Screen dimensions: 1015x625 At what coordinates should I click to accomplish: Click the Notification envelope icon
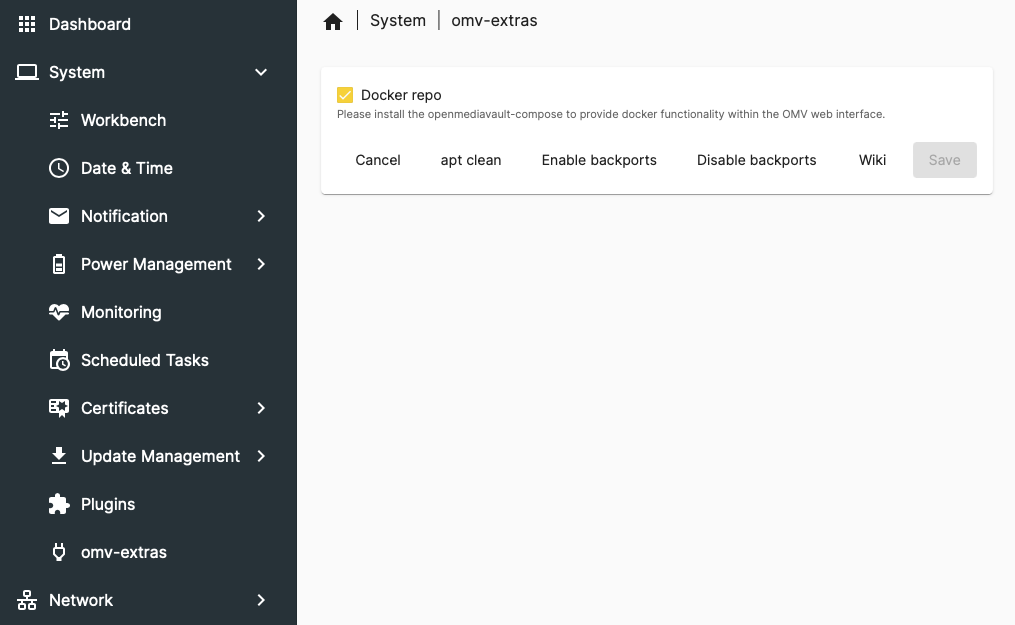coord(59,216)
